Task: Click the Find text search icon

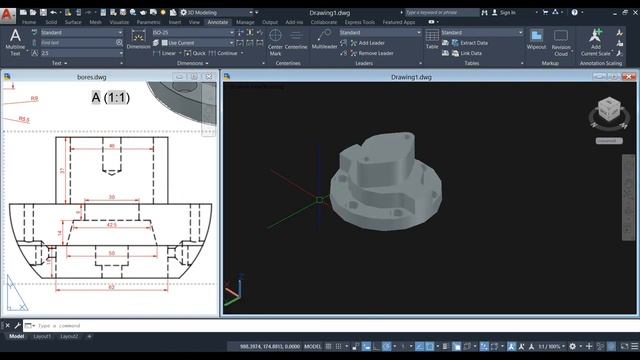Action: coord(119,42)
